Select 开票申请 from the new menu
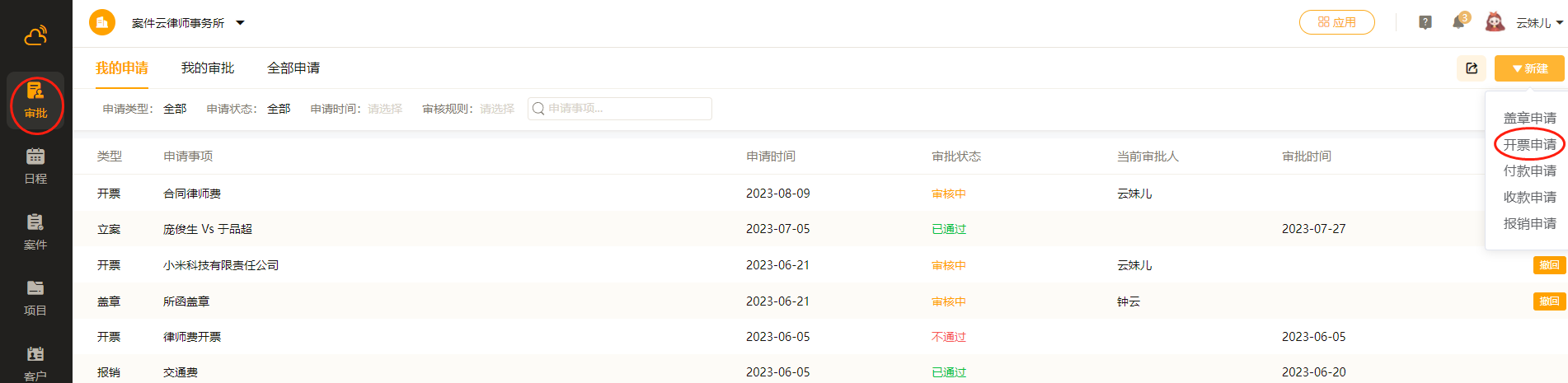The height and width of the screenshot is (383, 1568). pos(1529,145)
